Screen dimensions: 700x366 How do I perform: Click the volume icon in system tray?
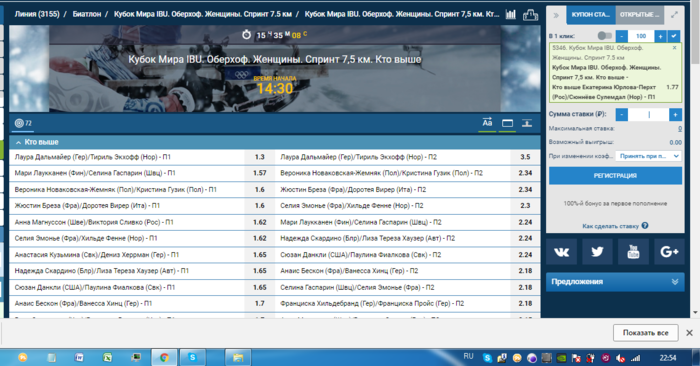pos(621,358)
